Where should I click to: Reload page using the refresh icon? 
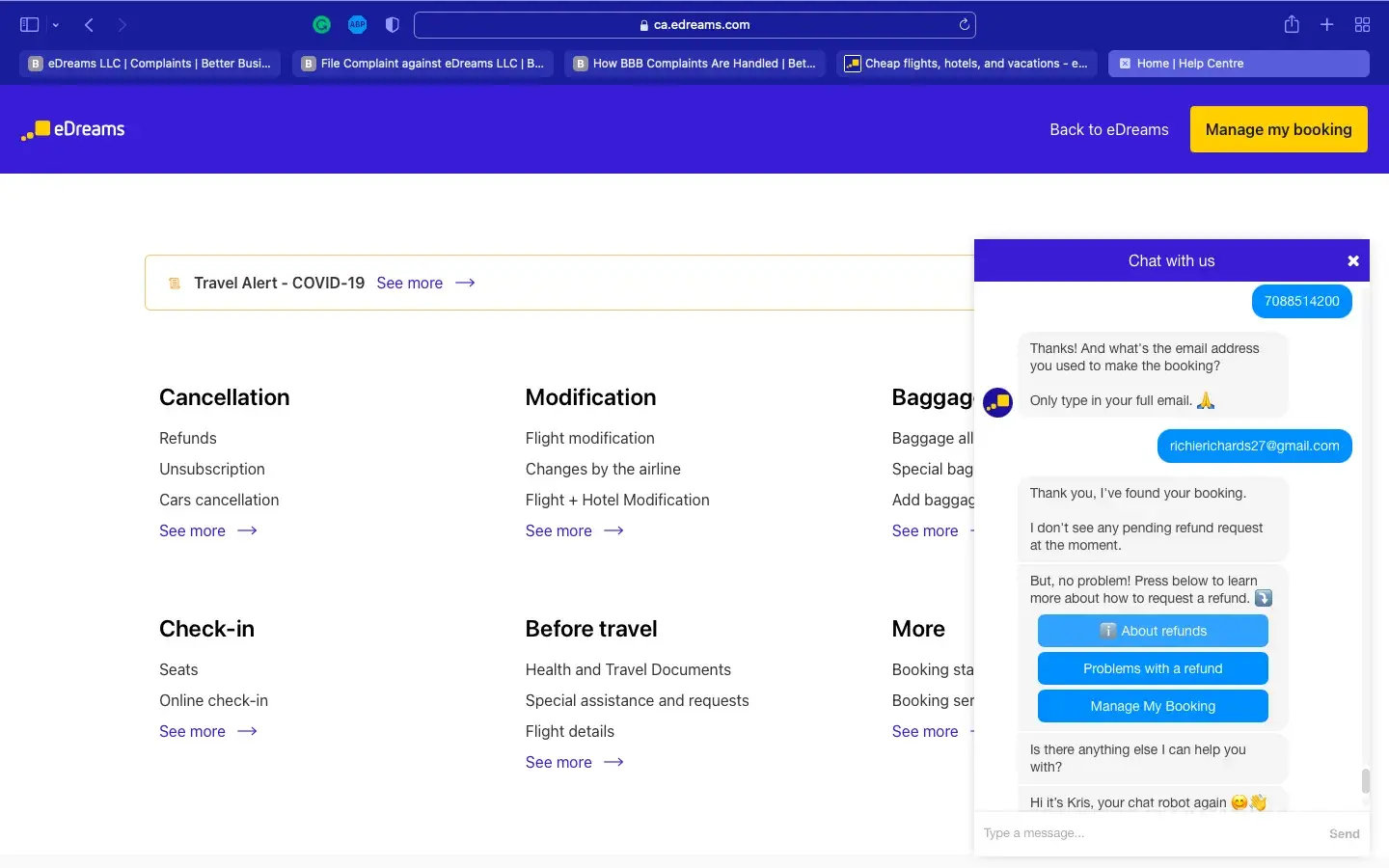pos(964,25)
